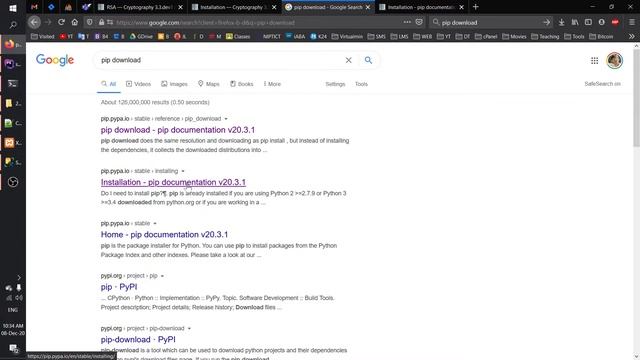
Task: Expand options arrow for installing result
Action: 183,171
